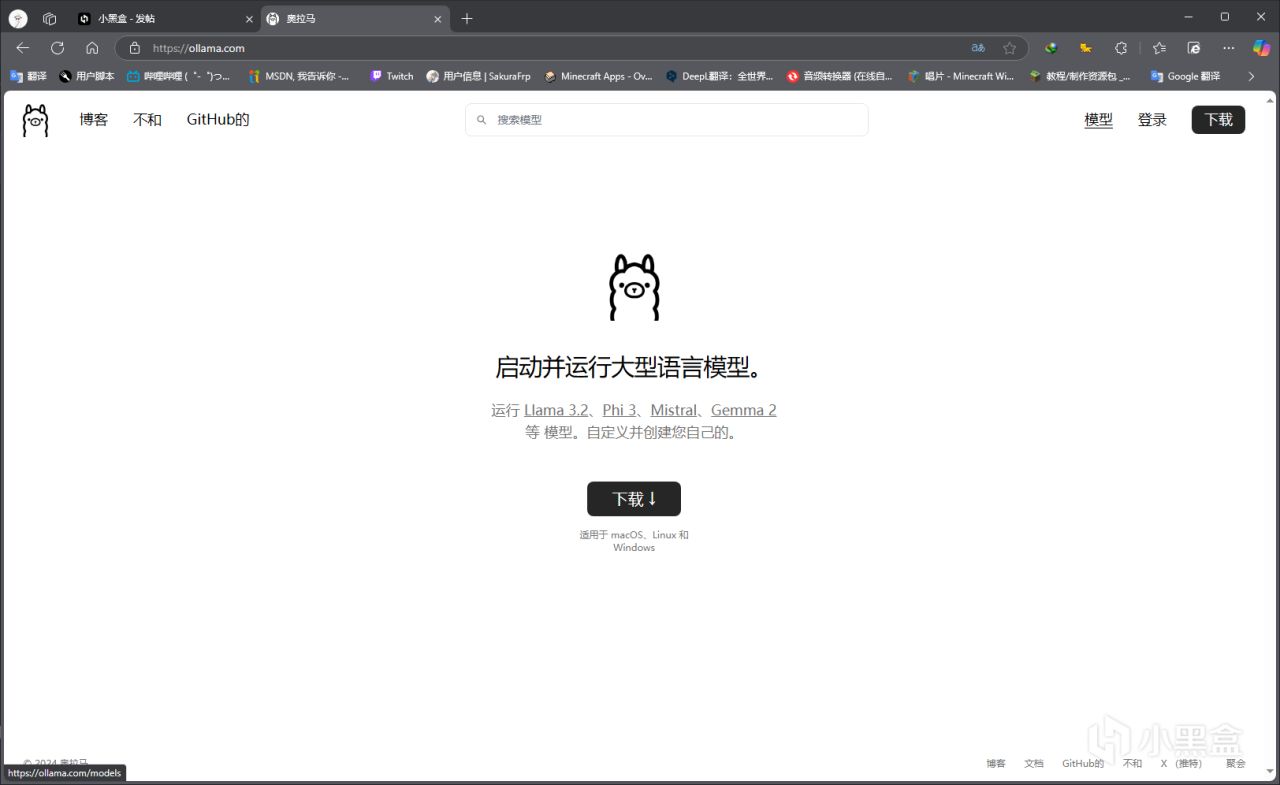The image size is (1280, 785).
Task: Open the collections icon in toolbar
Action: pyautogui.click(x=1193, y=48)
